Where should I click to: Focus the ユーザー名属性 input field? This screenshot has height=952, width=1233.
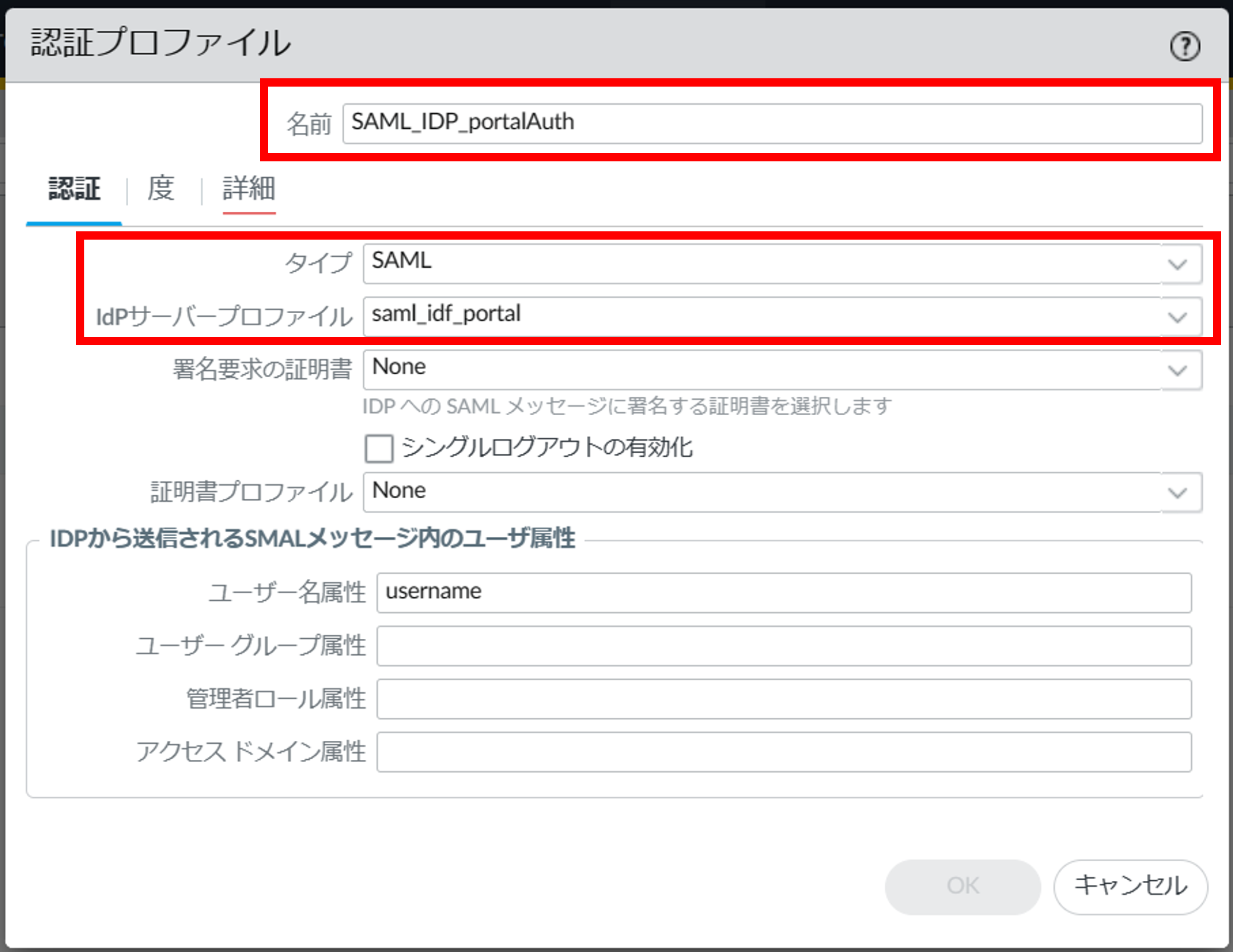[783, 592]
